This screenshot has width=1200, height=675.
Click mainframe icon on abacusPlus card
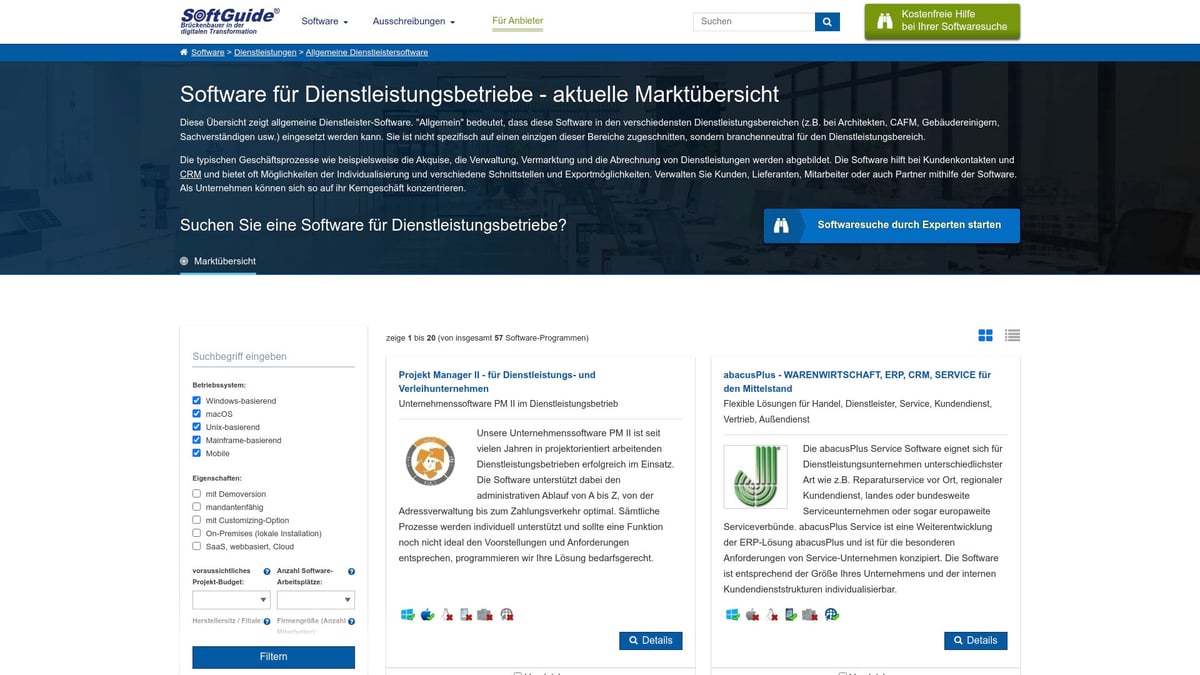(810, 615)
